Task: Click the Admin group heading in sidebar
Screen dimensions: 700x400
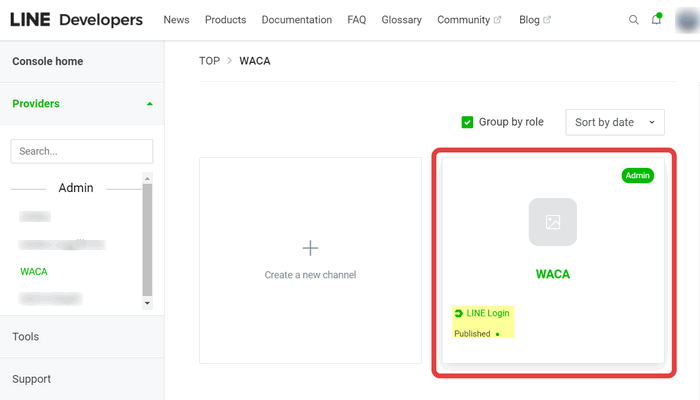Action: pyautogui.click(x=76, y=188)
